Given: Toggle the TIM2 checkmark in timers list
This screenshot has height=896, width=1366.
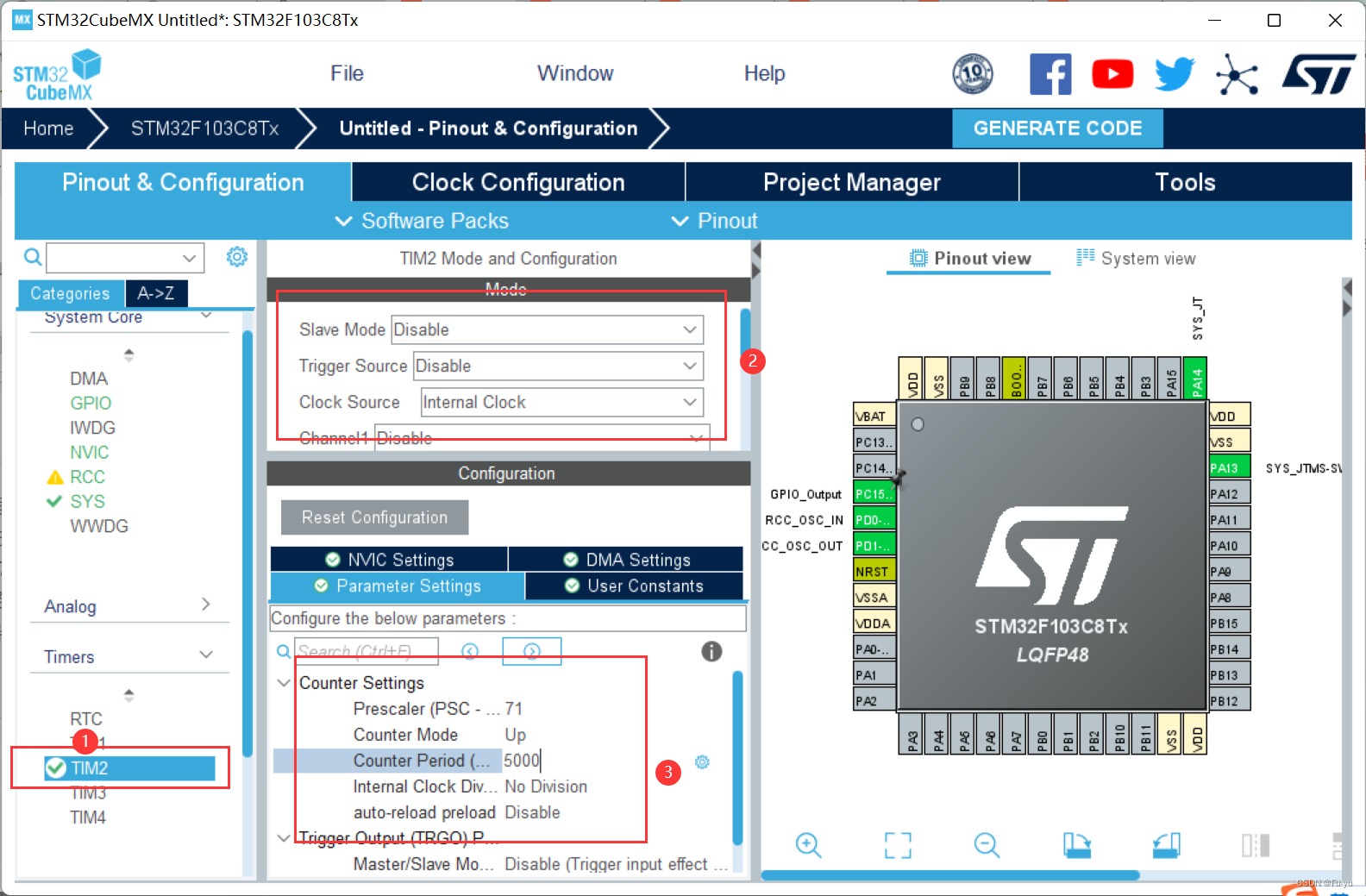Looking at the screenshot, I should tap(56, 768).
